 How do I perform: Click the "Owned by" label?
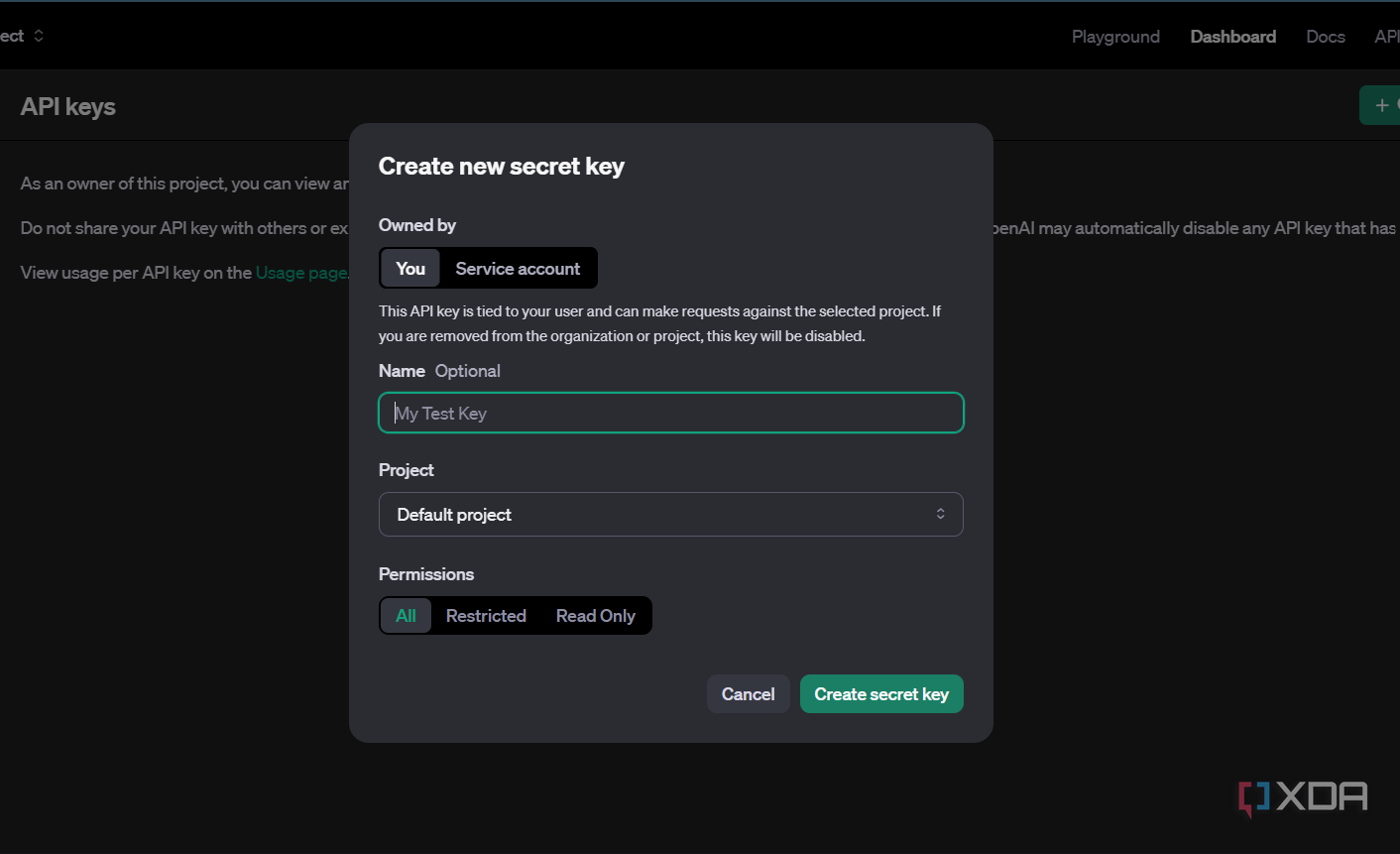pyautogui.click(x=417, y=225)
